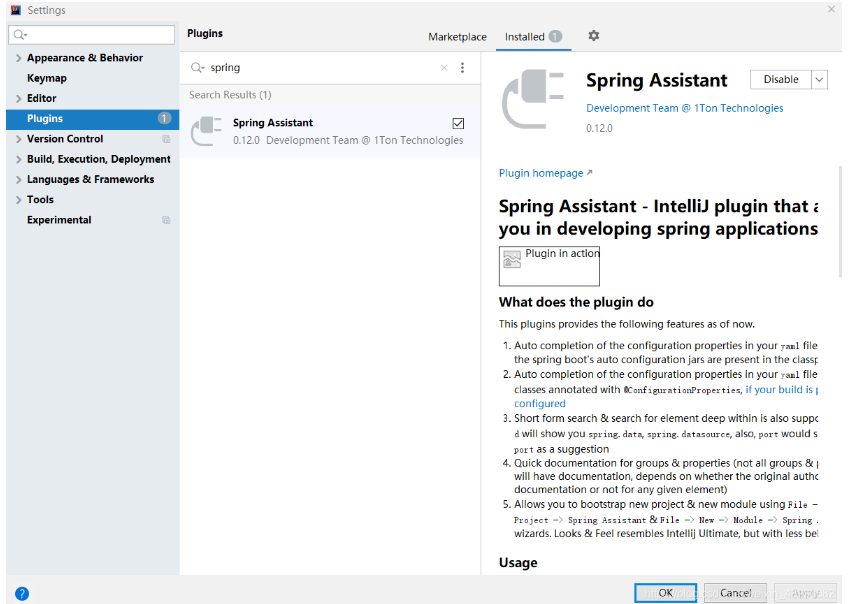Select Keymap in the settings tree
Image resolution: width=856 pixels, height=604 pixels.
click(x=47, y=78)
